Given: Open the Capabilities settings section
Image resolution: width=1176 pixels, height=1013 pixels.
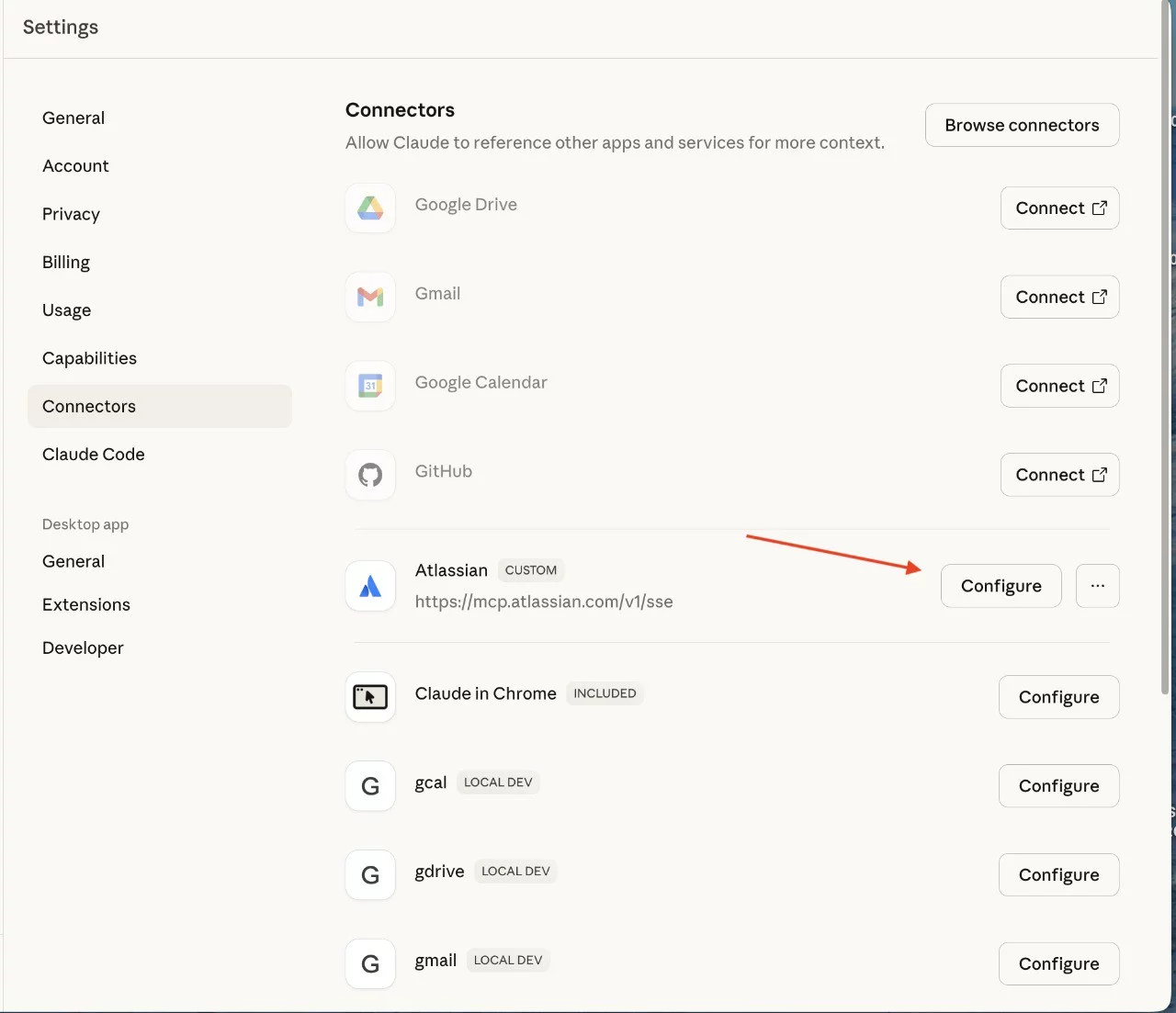Looking at the screenshot, I should [89, 358].
